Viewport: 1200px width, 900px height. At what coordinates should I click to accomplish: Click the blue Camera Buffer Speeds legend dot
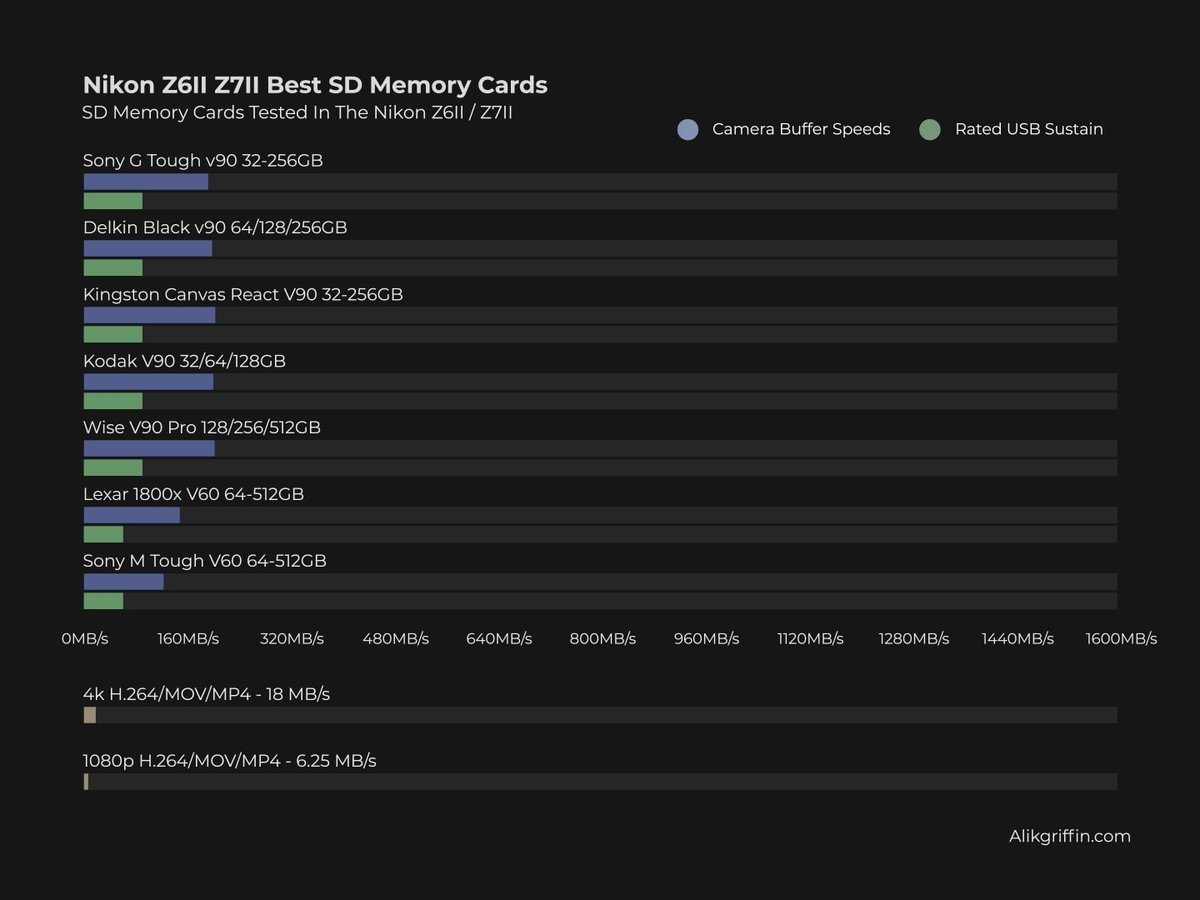pyautogui.click(x=688, y=129)
